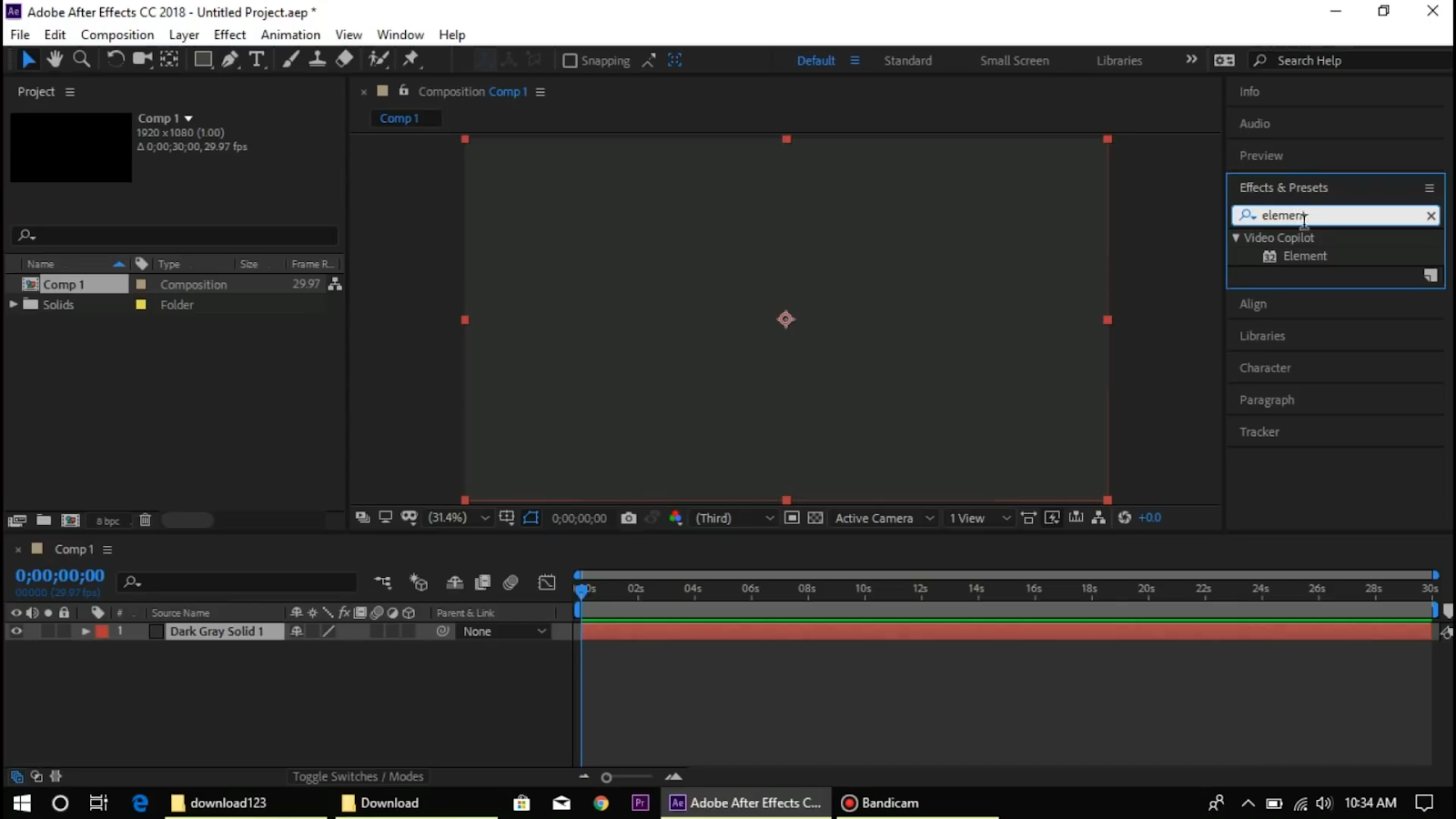Open the Window menu
This screenshot has width=1456, height=819.
400,35
